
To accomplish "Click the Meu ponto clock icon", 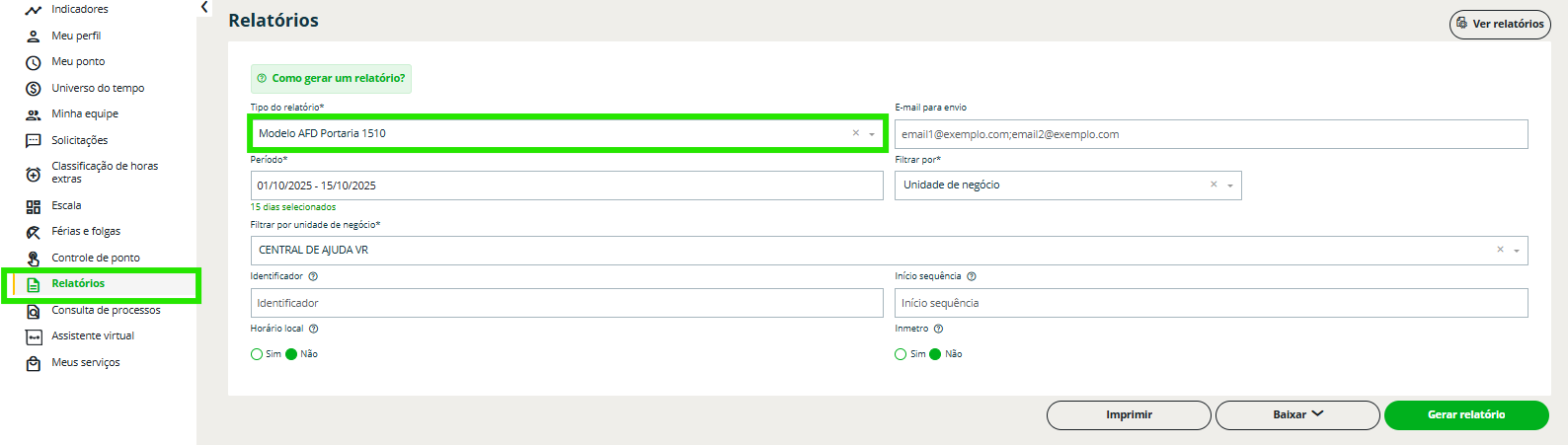I will click(33, 62).
